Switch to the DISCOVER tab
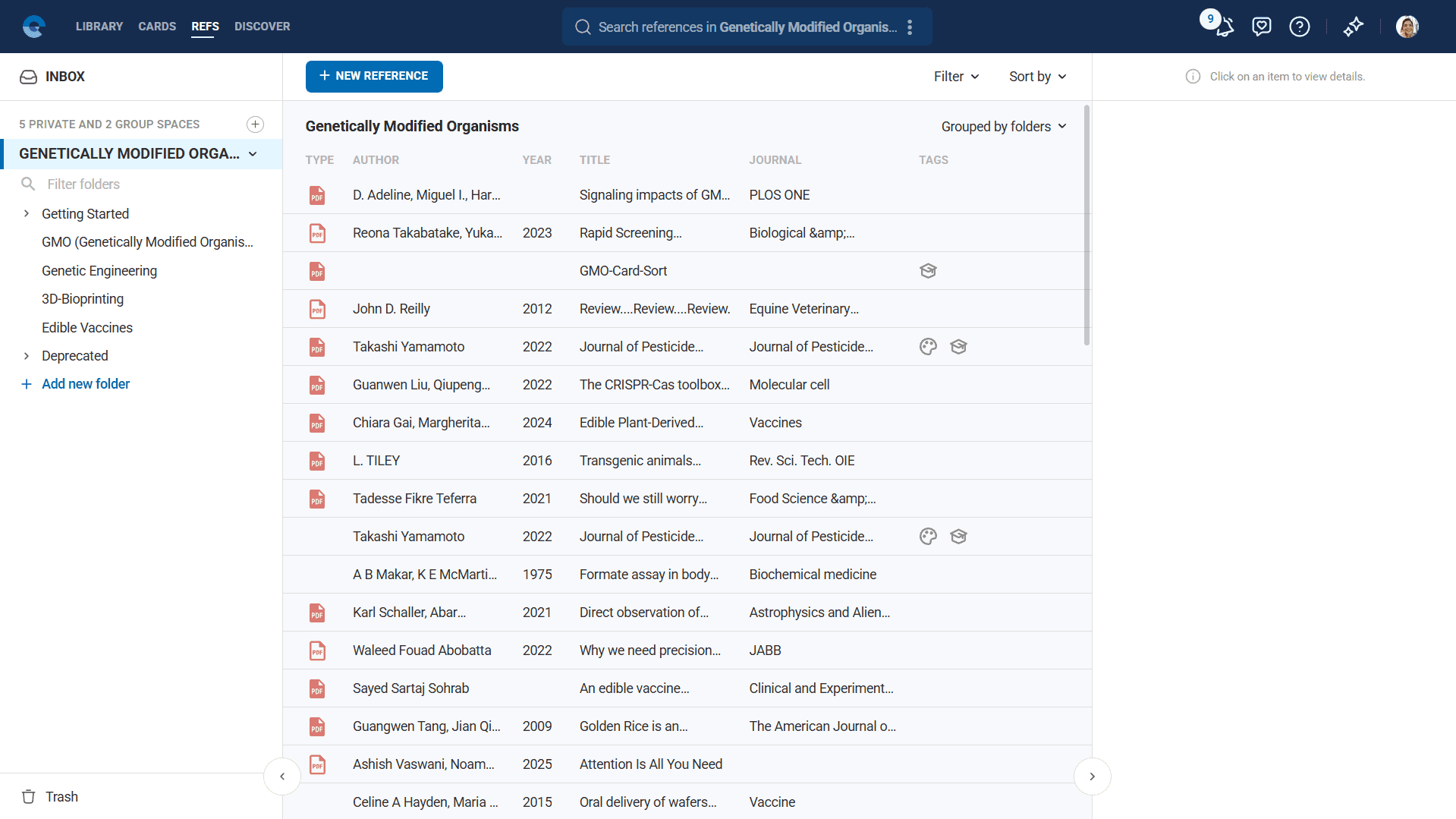This screenshot has height=819, width=1456. click(262, 27)
